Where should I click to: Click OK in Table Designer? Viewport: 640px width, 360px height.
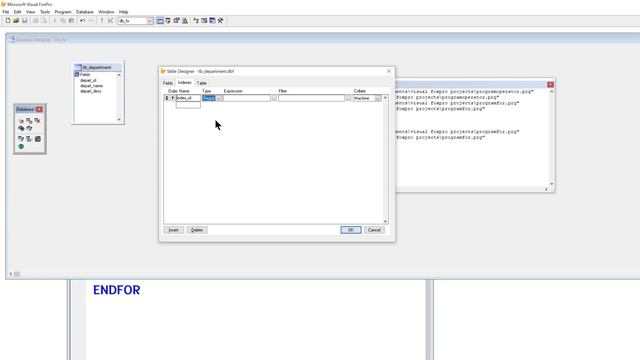tap(351, 230)
